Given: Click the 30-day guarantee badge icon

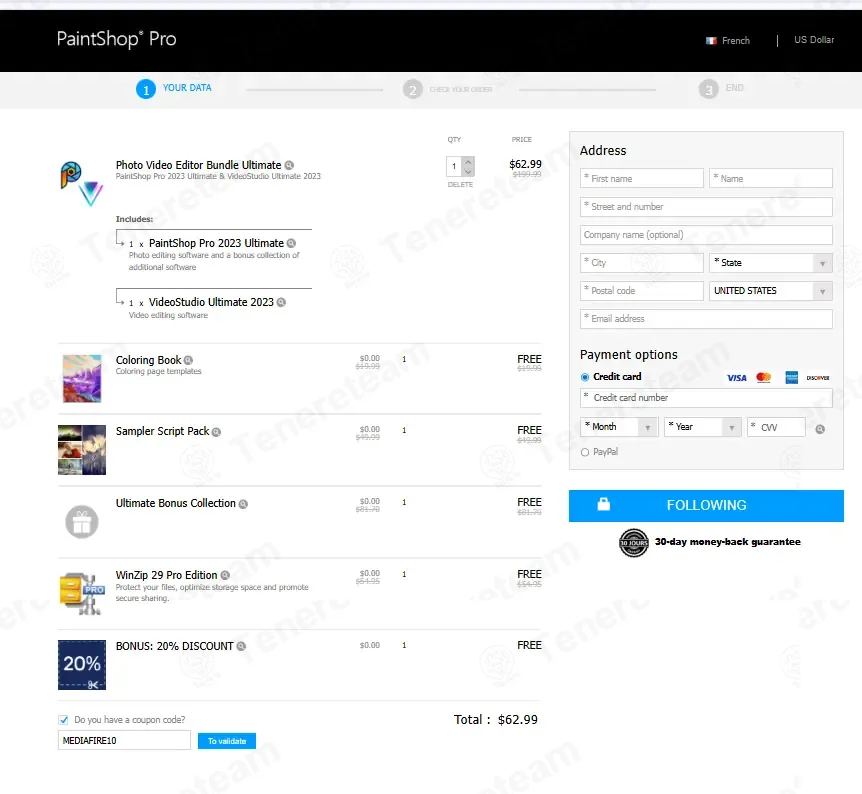Looking at the screenshot, I should click(634, 543).
